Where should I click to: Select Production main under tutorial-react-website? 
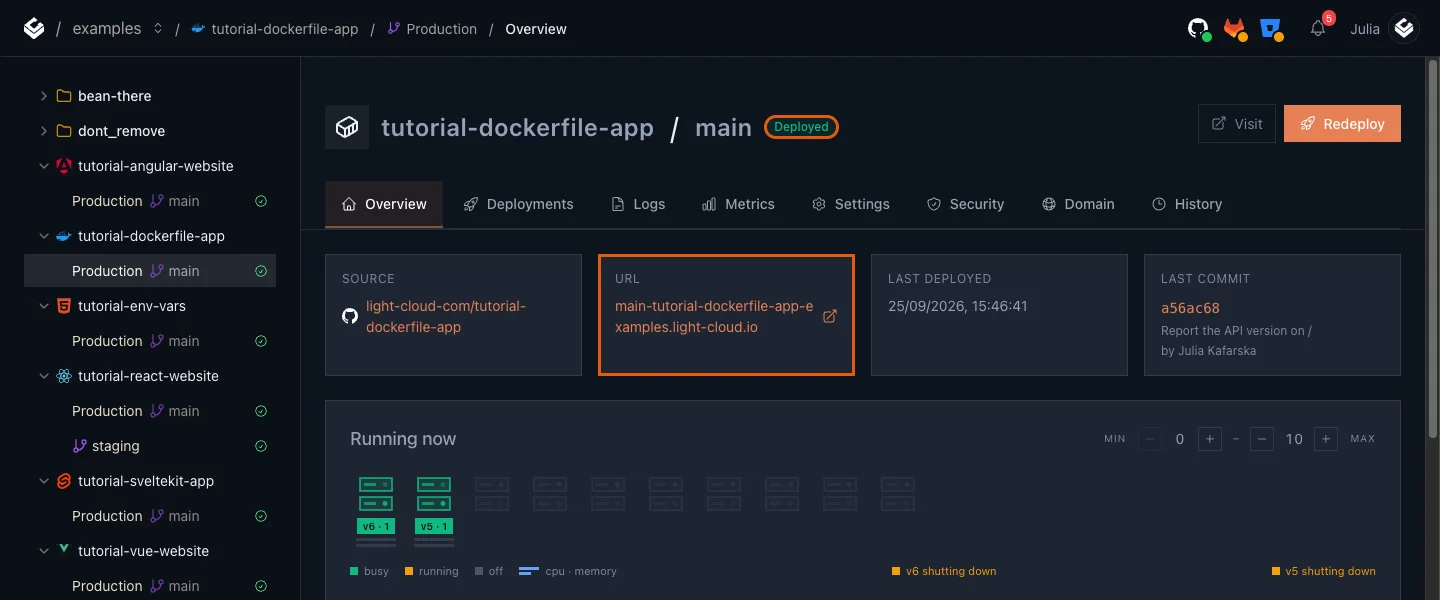point(150,411)
